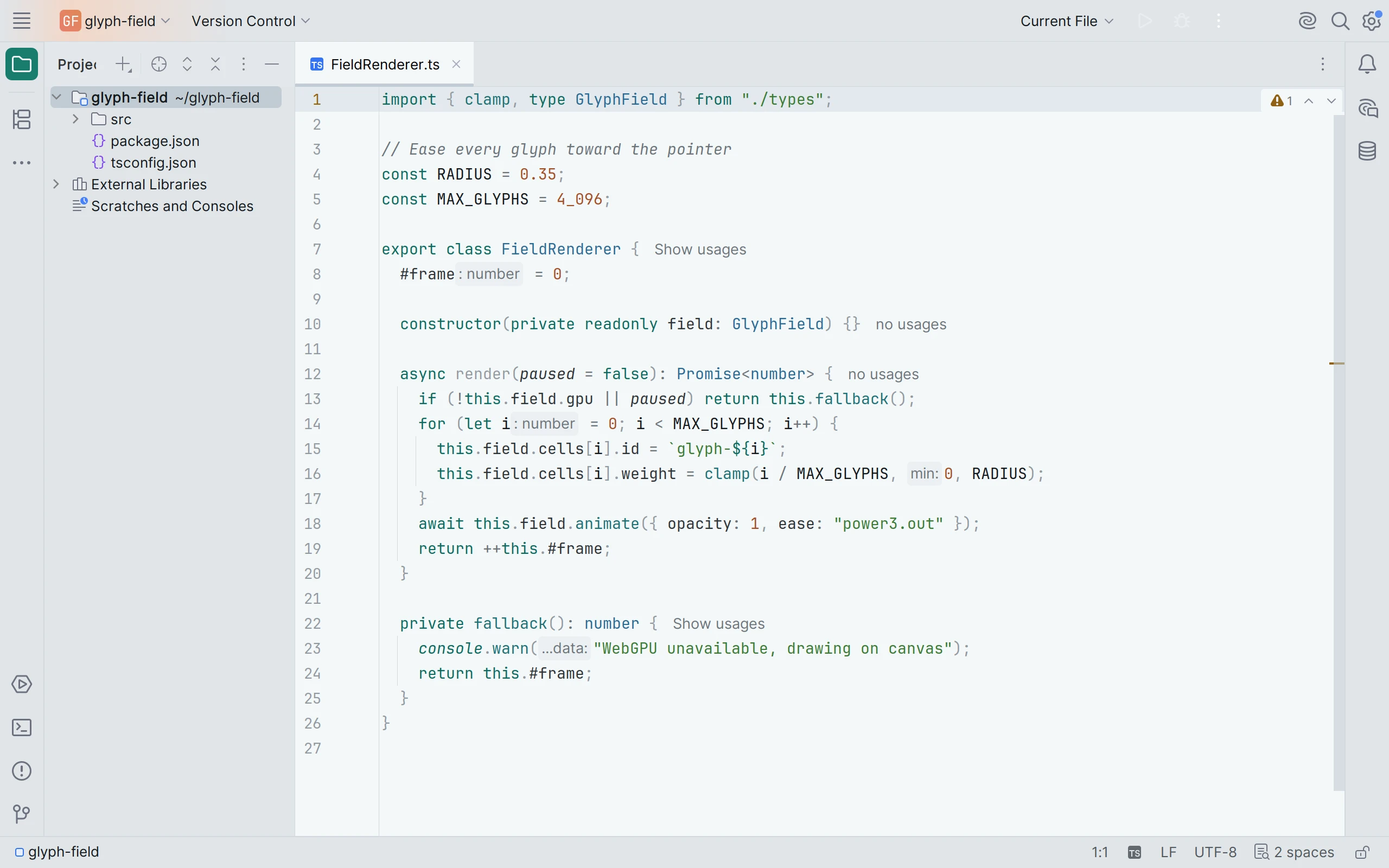
Task: Open the Problems tool window
Action: click(22, 771)
